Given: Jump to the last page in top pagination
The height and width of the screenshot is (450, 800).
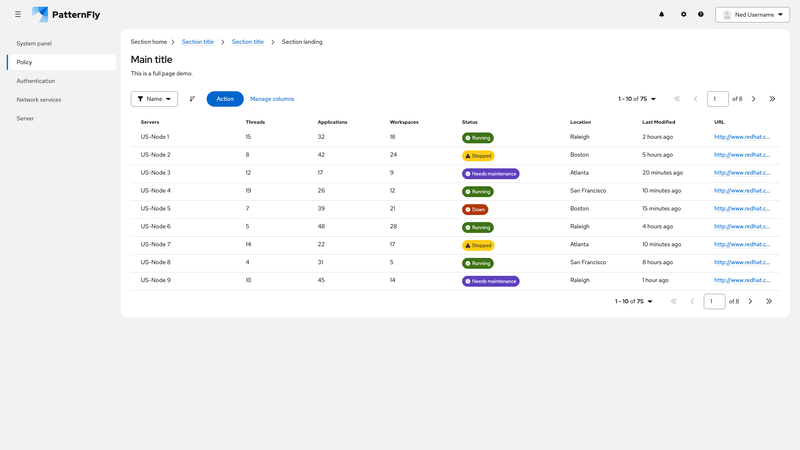Looking at the screenshot, I should point(772,99).
